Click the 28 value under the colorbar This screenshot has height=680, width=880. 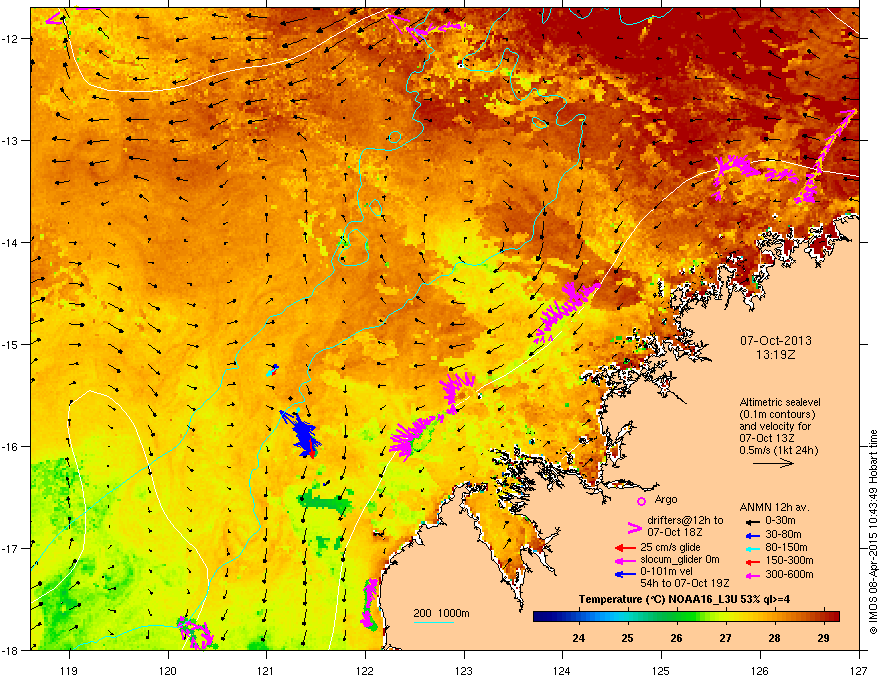point(774,638)
